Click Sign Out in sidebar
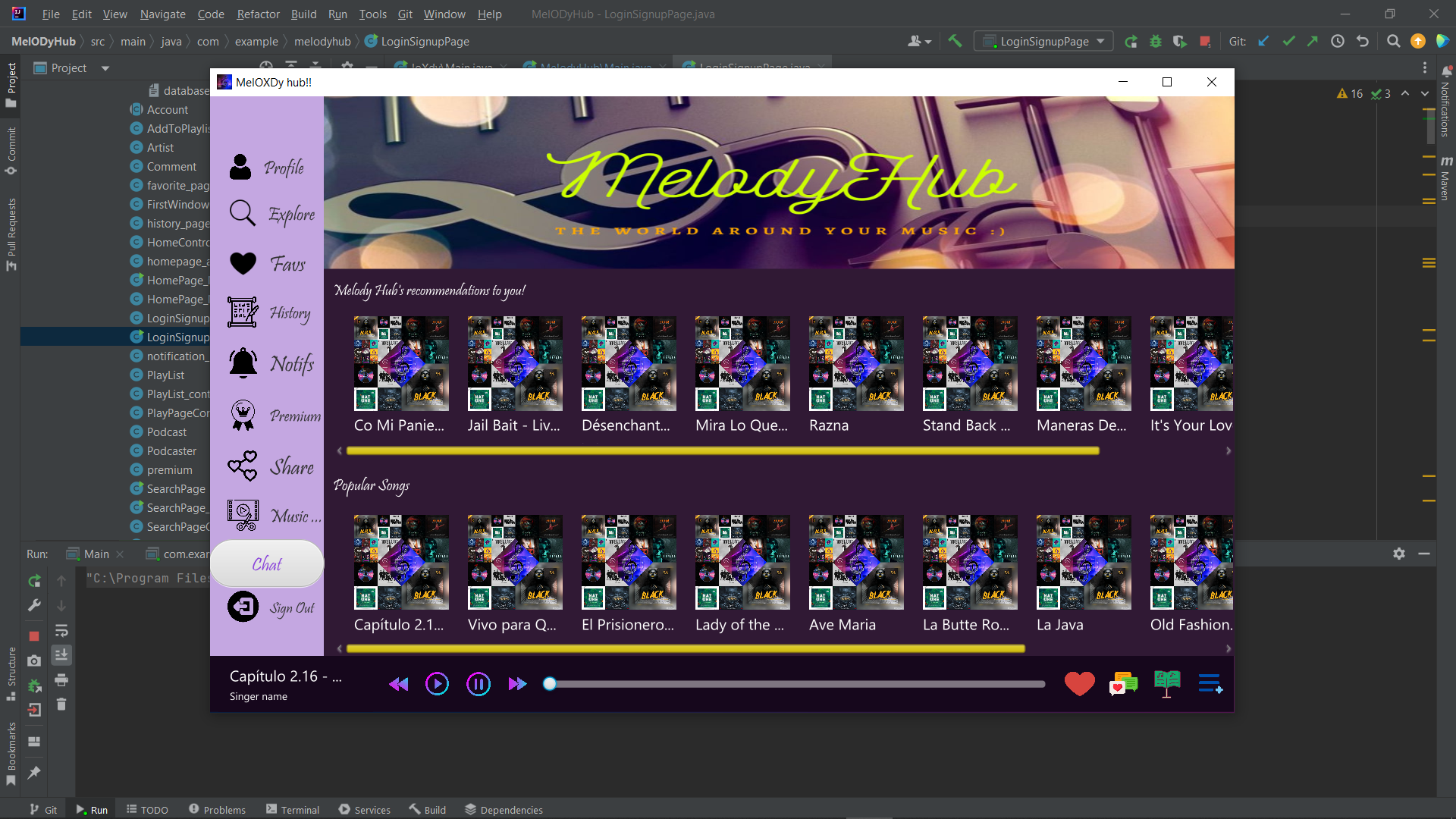The image size is (1456, 819). click(291, 608)
